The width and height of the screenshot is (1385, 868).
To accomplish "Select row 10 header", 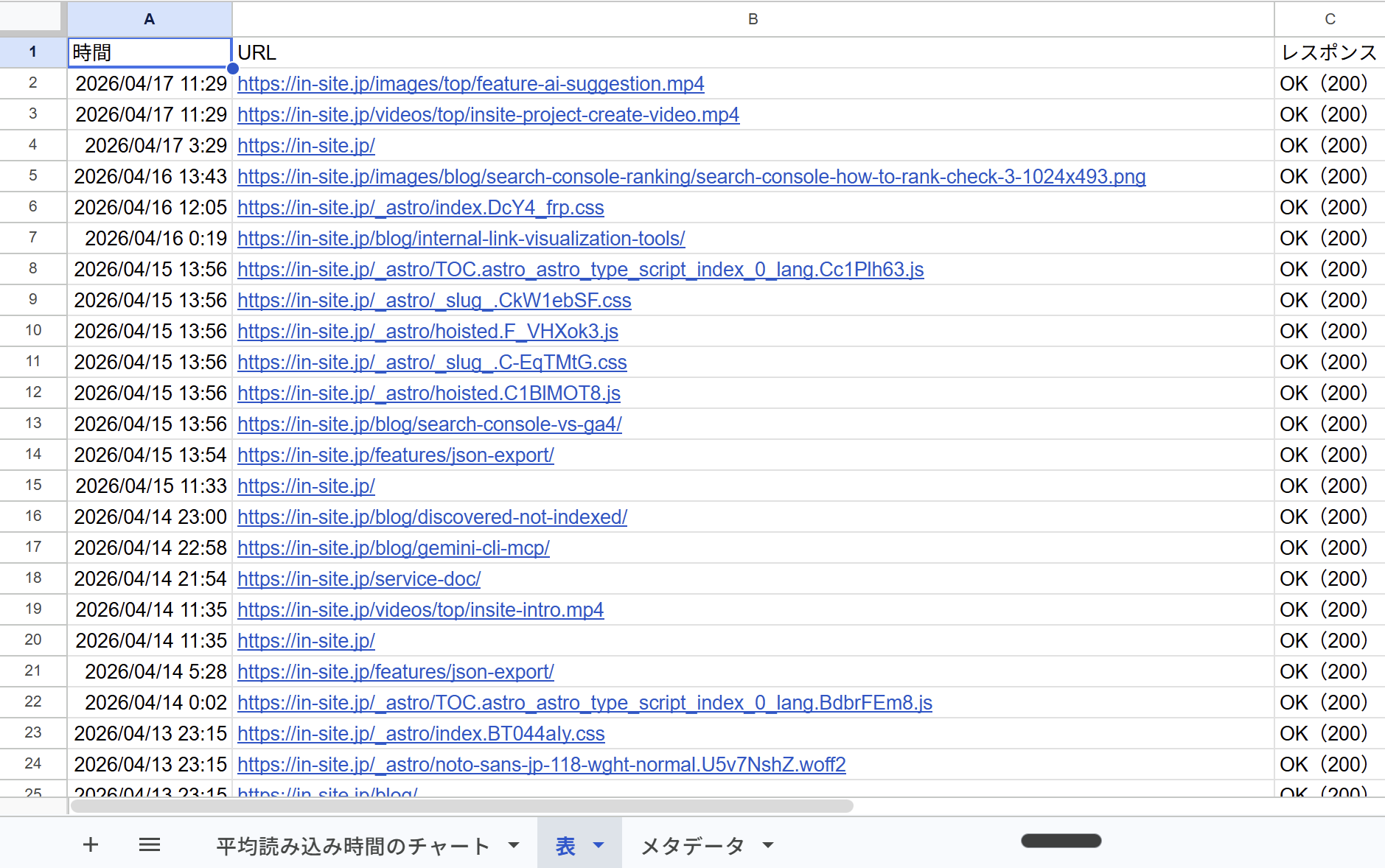I will click(33, 331).
